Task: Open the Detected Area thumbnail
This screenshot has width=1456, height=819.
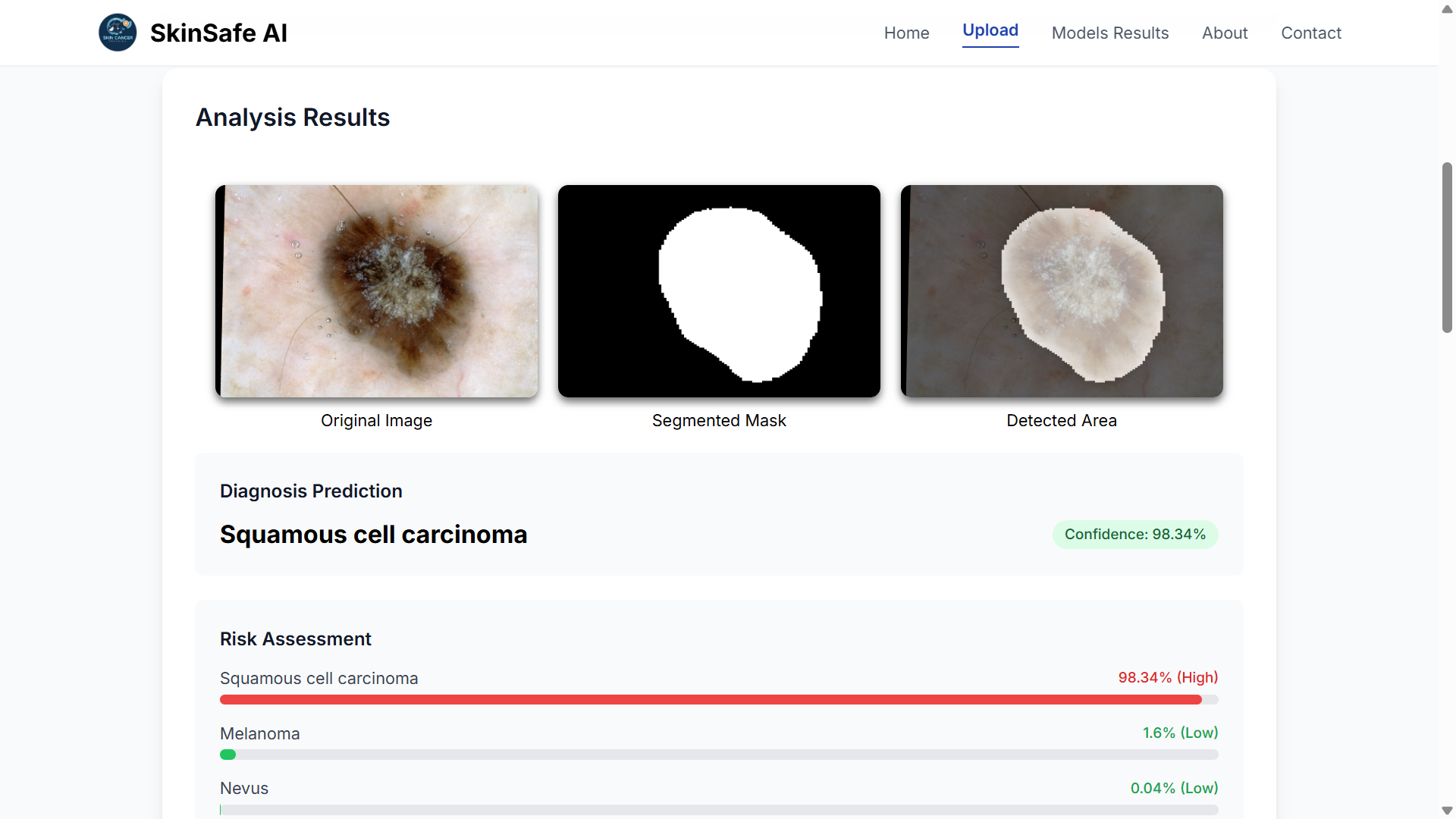Action: coord(1061,291)
